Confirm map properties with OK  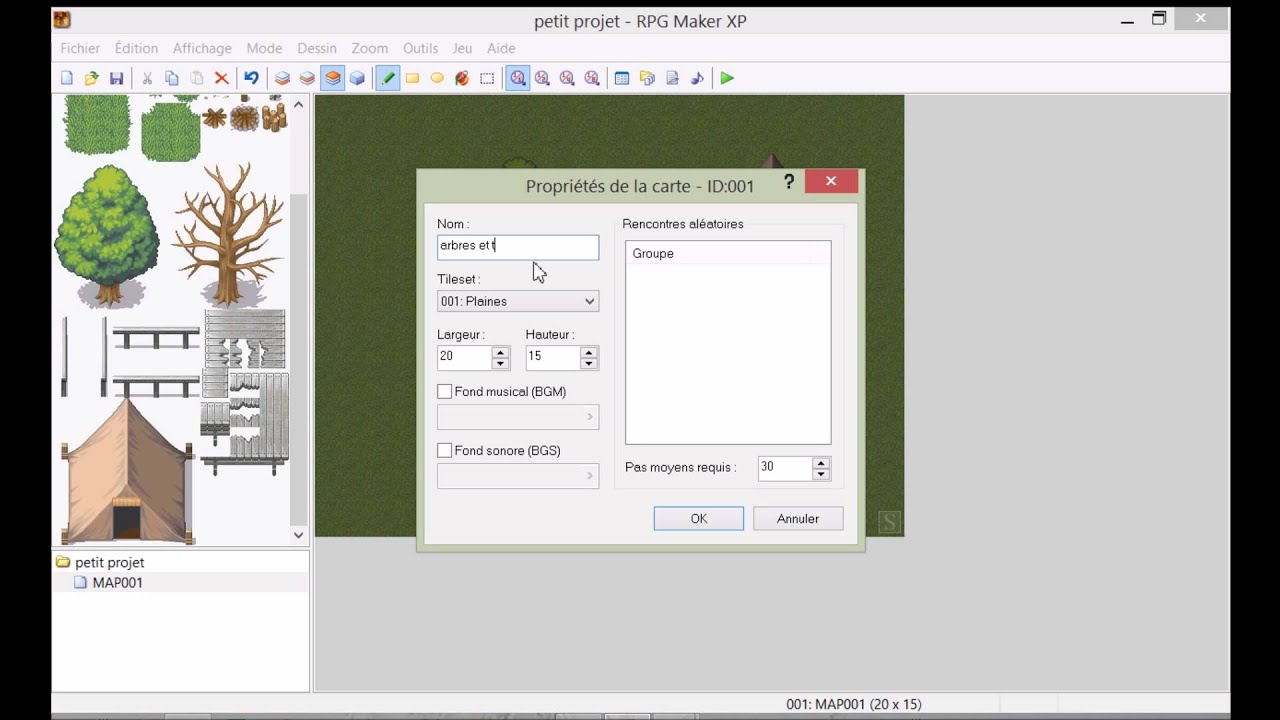point(699,518)
